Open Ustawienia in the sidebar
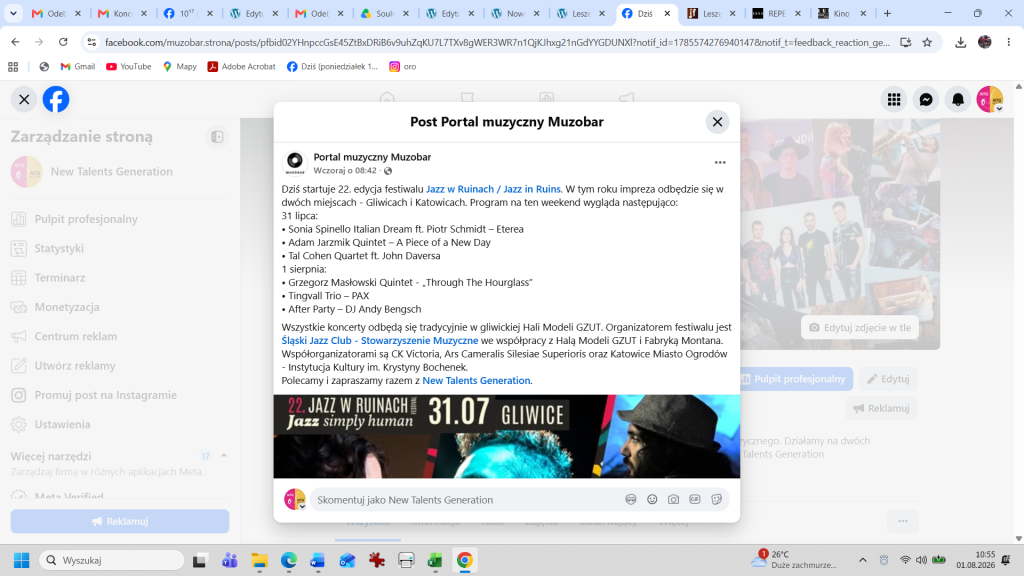The height and width of the screenshot is (576, 1024). [x=62, y=424]
